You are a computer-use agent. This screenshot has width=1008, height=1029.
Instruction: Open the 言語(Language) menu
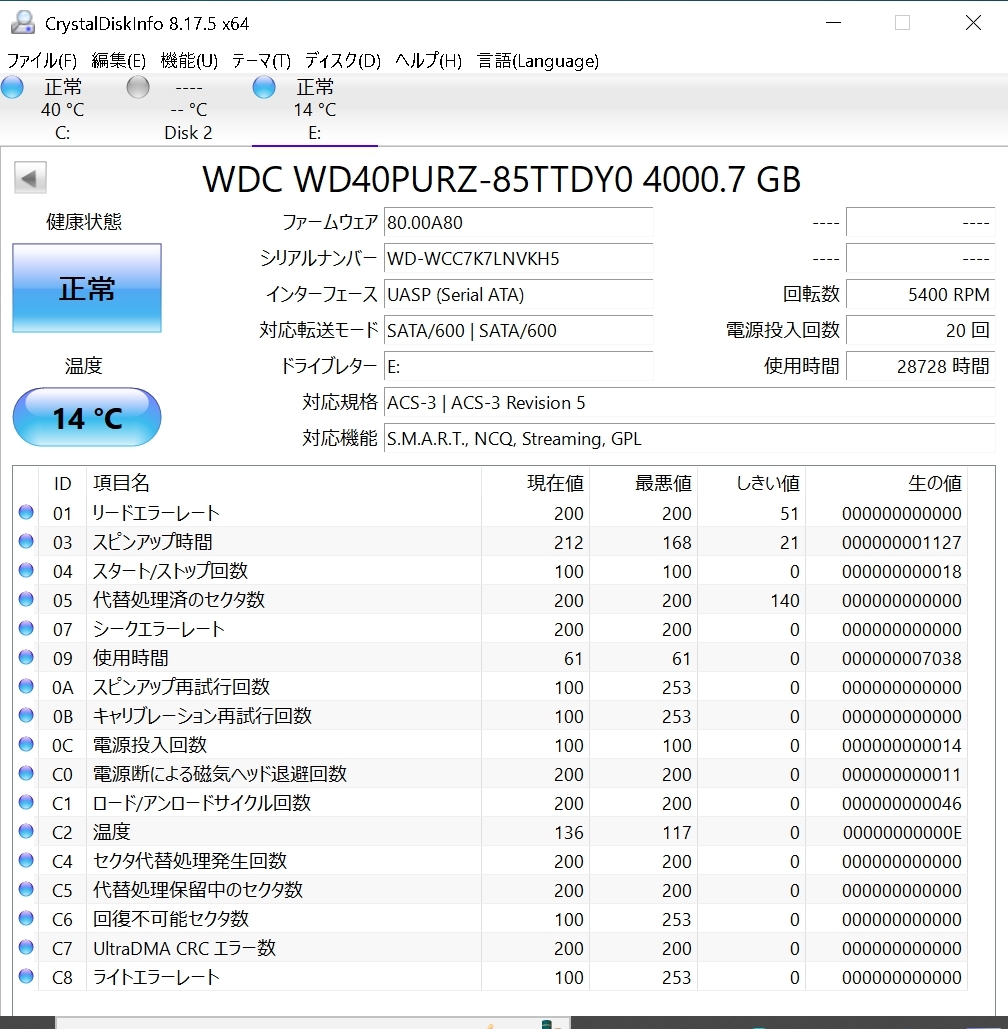tap(537, 61)
